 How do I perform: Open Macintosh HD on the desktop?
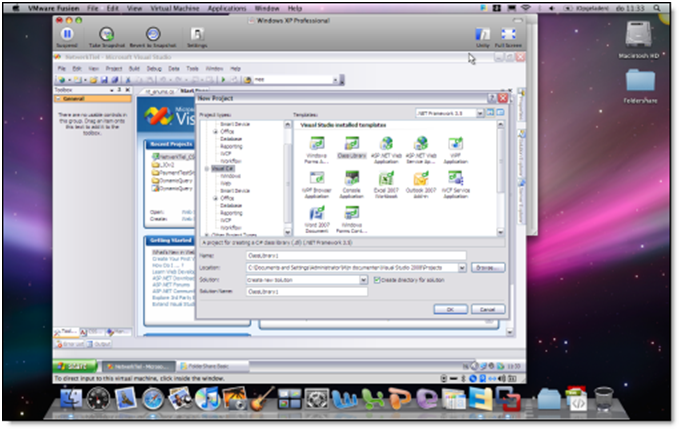(638, 40)
